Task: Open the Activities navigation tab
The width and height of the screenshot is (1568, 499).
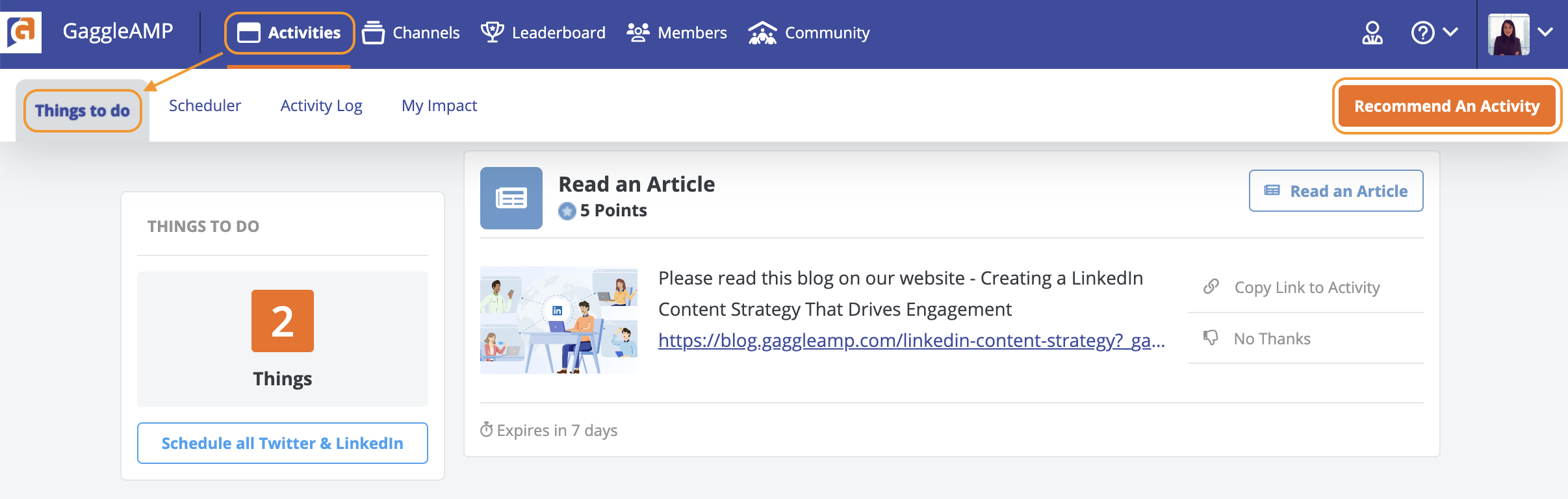Action: (289, 33)
